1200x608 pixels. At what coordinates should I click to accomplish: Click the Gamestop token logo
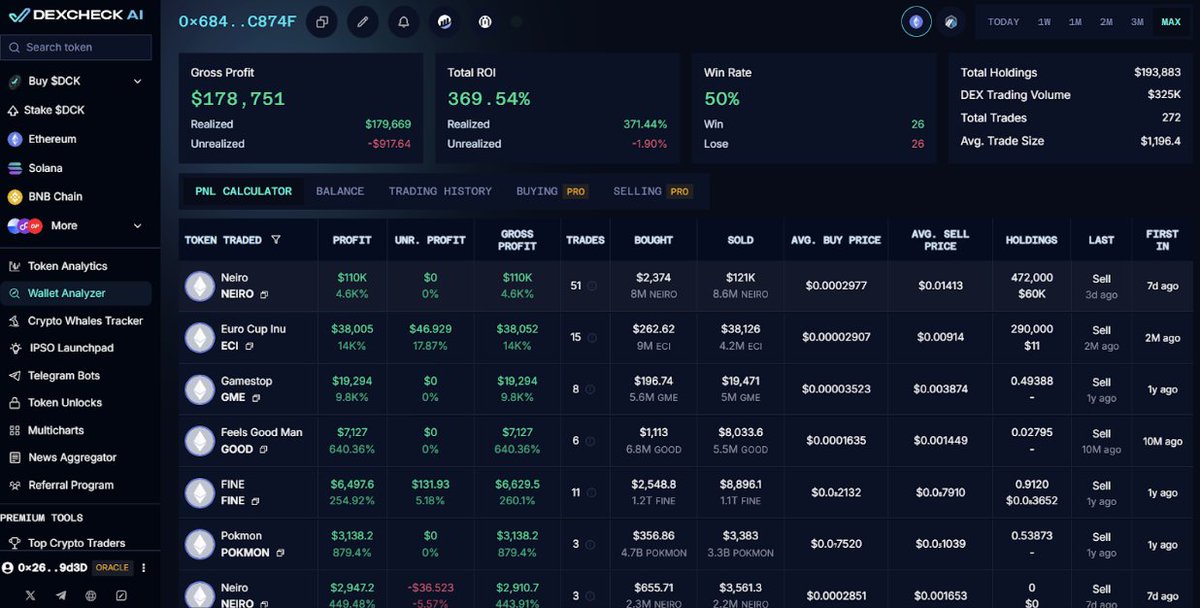[200, 389]
